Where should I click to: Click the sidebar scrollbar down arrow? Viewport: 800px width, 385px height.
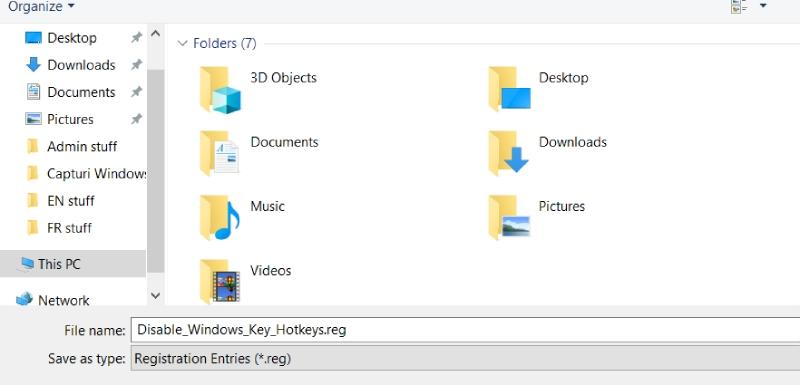coord(156,295)
